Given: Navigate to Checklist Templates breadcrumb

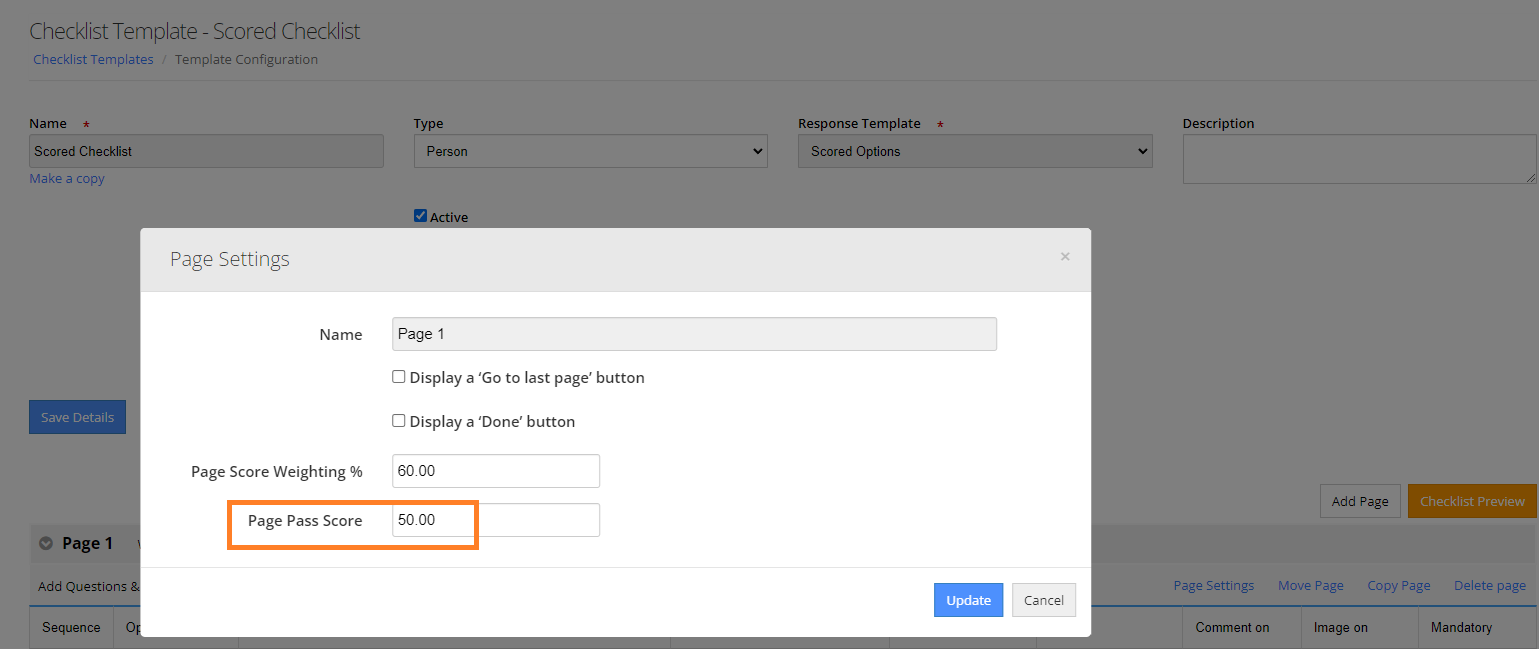Looking at the screenshot, I should pyautogui.click(x=93, y=59).
